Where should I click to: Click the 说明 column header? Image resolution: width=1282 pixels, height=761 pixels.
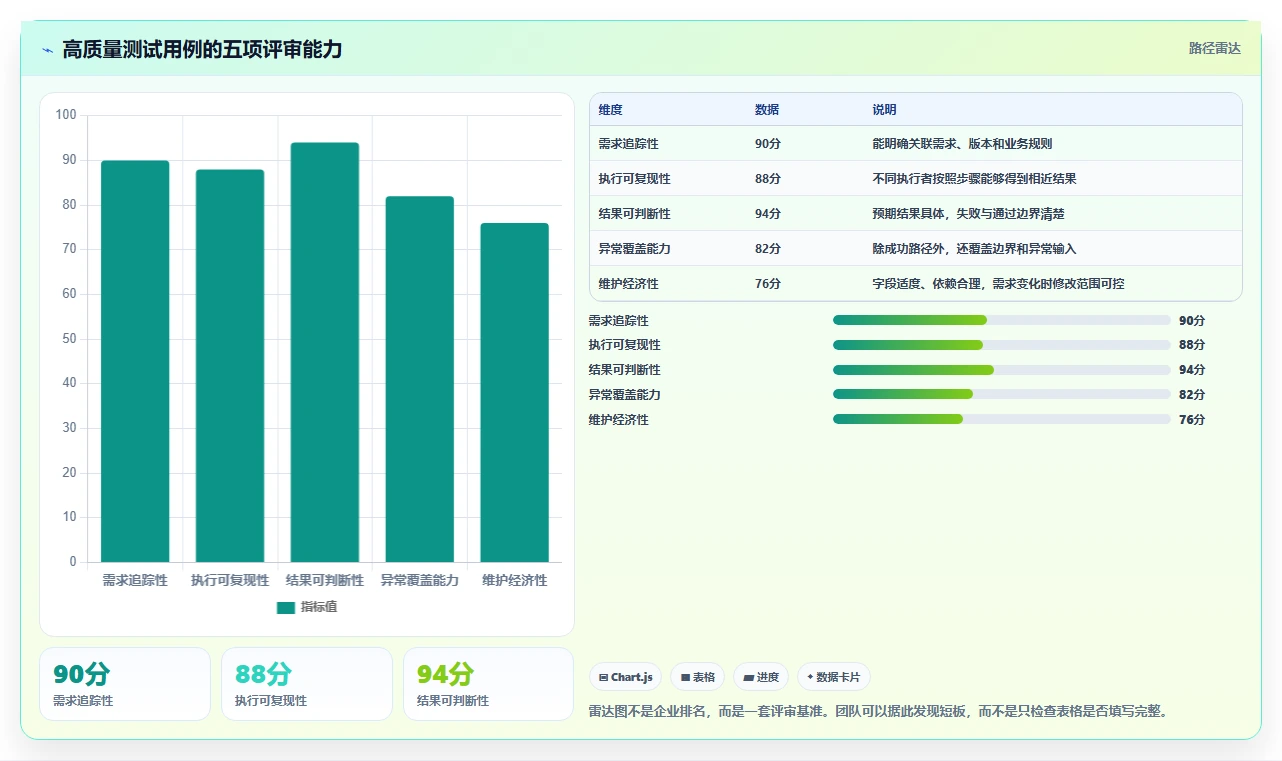click(884, 110)
